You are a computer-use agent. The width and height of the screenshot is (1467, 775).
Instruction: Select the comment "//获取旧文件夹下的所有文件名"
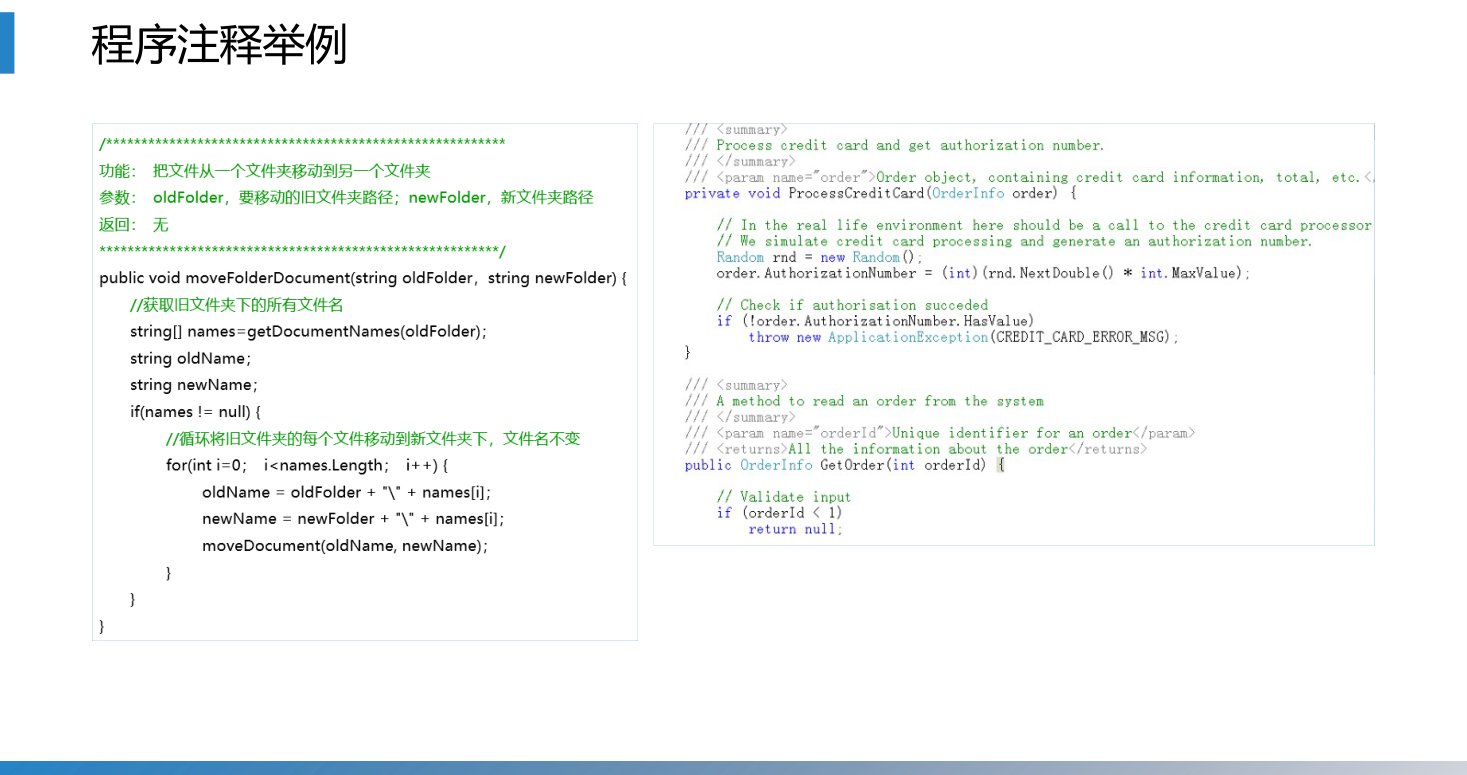(x=237, y=305)
